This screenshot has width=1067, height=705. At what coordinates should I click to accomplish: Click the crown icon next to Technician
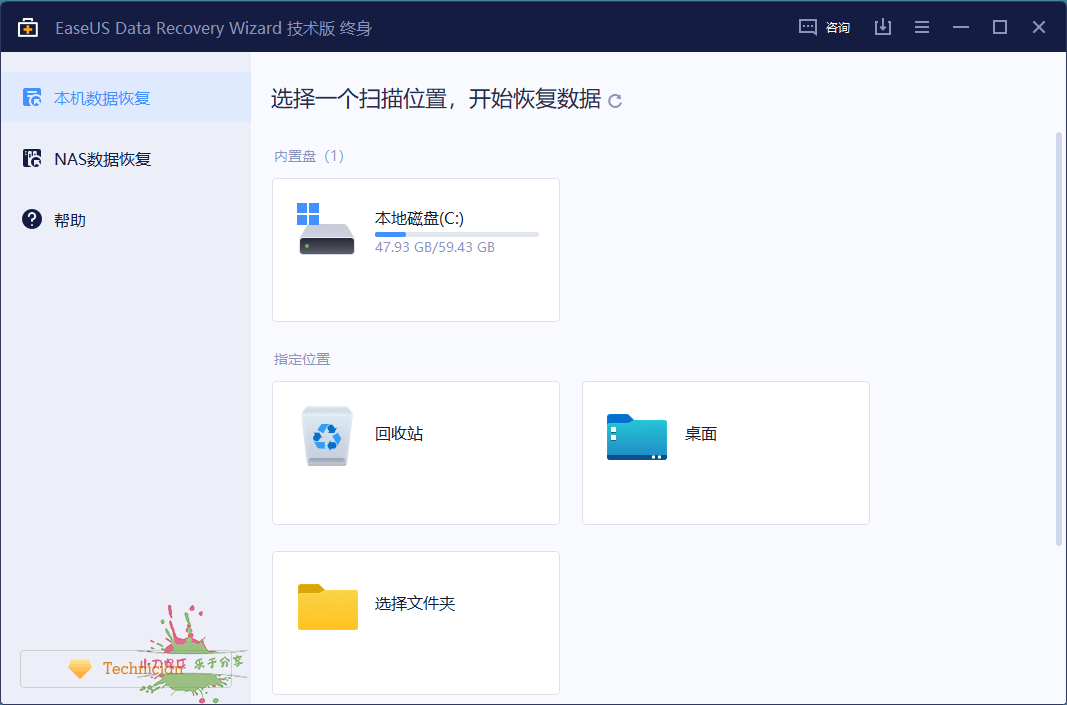80,669
